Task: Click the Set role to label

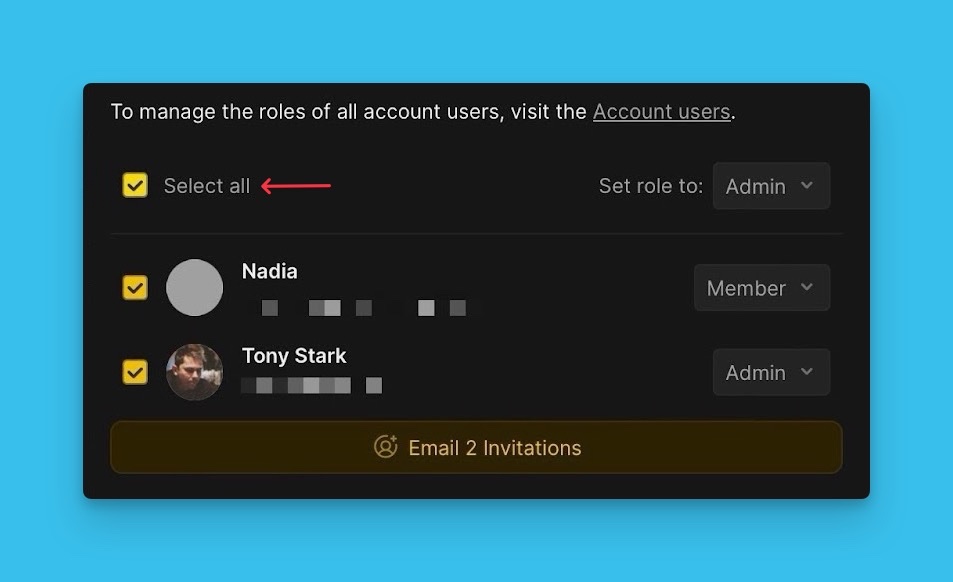Action: (x=650, y=186)
